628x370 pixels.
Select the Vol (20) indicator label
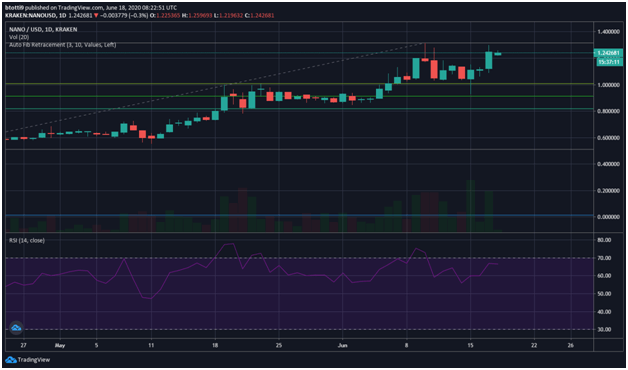[18, 37]
